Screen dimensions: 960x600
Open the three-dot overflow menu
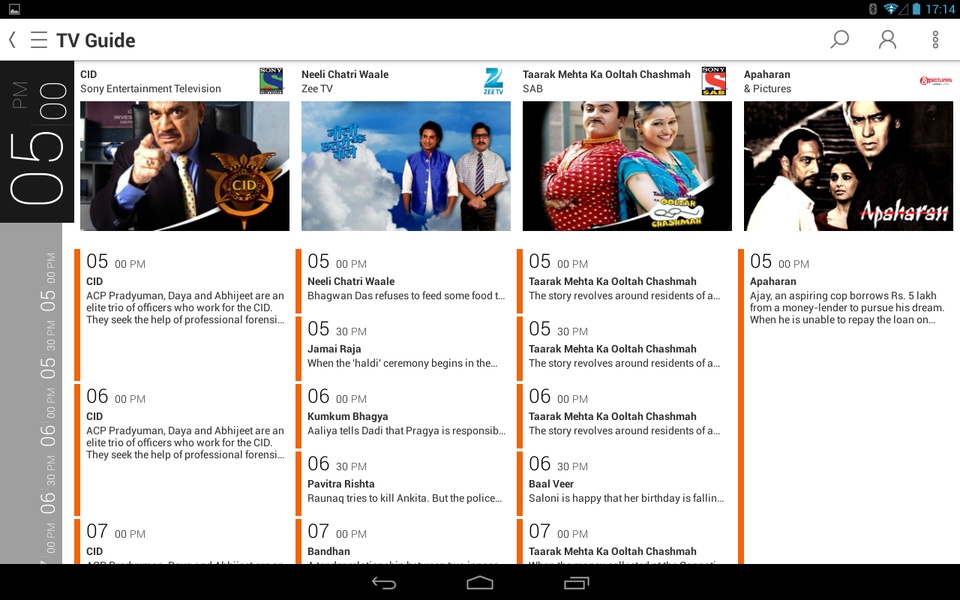[x=935, y=40]
